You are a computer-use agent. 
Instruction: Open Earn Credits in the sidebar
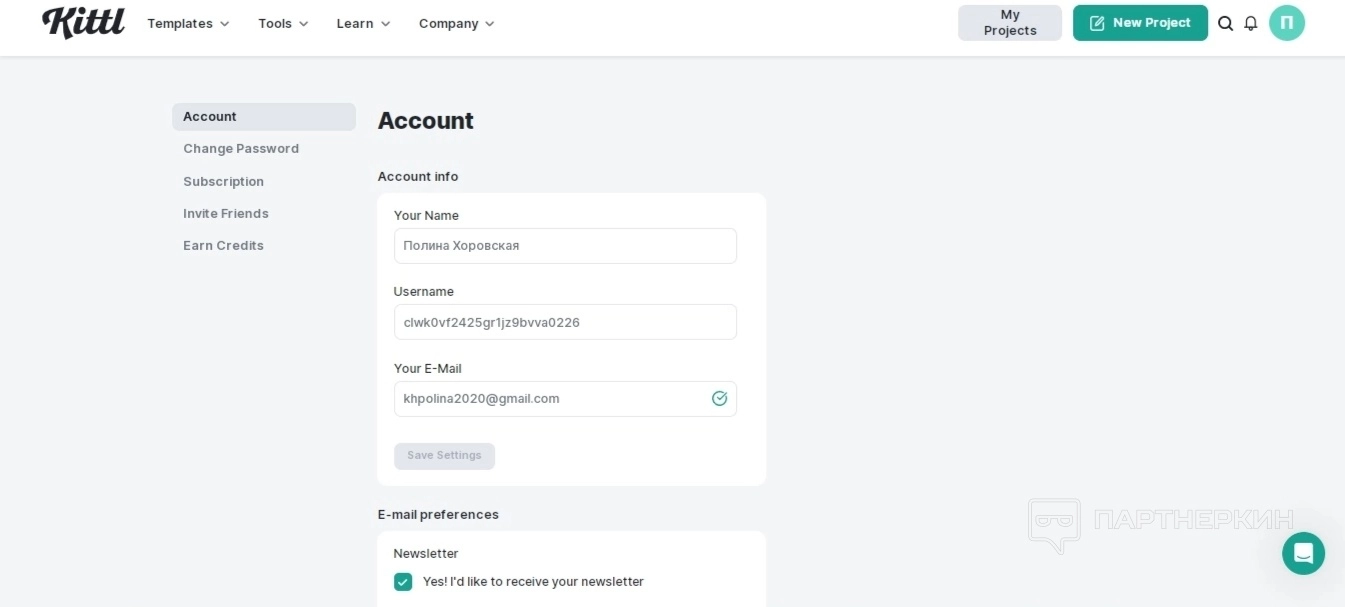223,246
